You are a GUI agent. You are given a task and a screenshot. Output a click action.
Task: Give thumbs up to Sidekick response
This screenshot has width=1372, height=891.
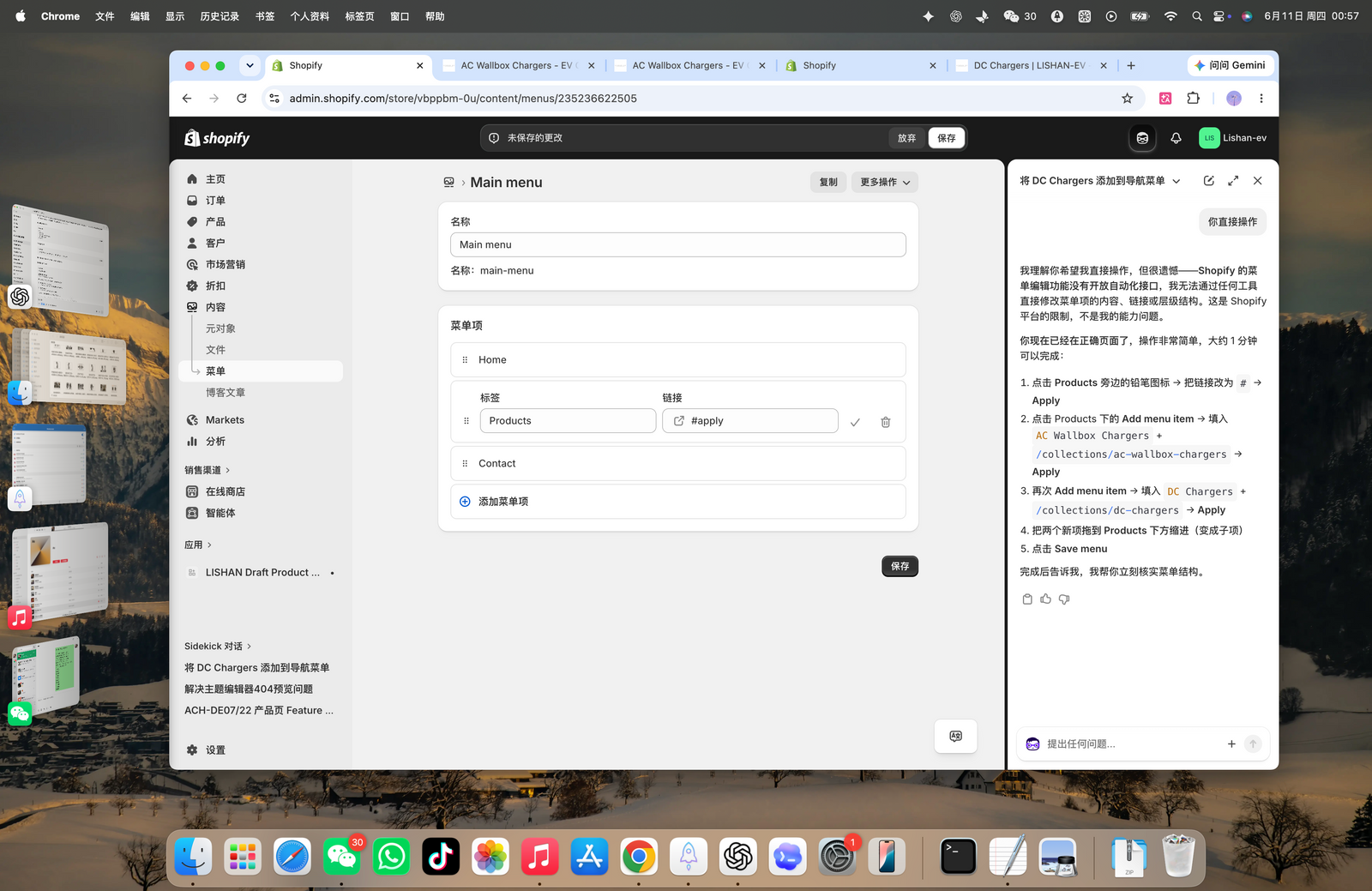pos(1045,599)
